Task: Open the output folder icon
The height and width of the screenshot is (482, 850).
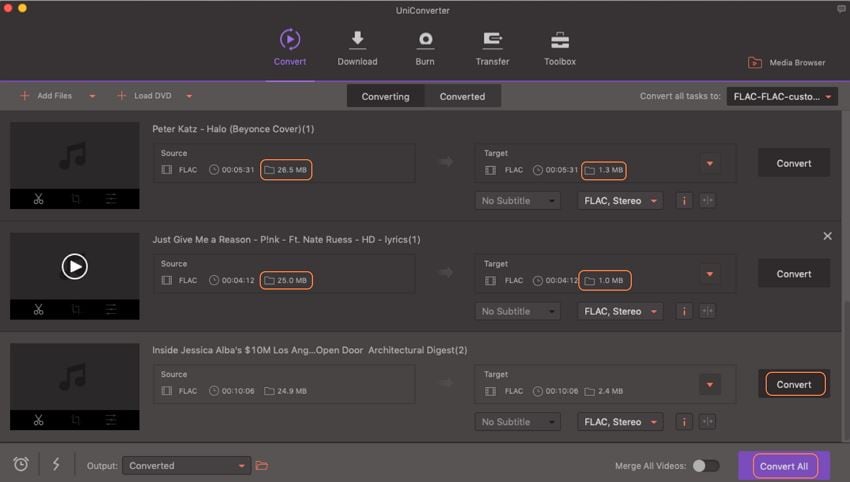Action: pos(262,466)
